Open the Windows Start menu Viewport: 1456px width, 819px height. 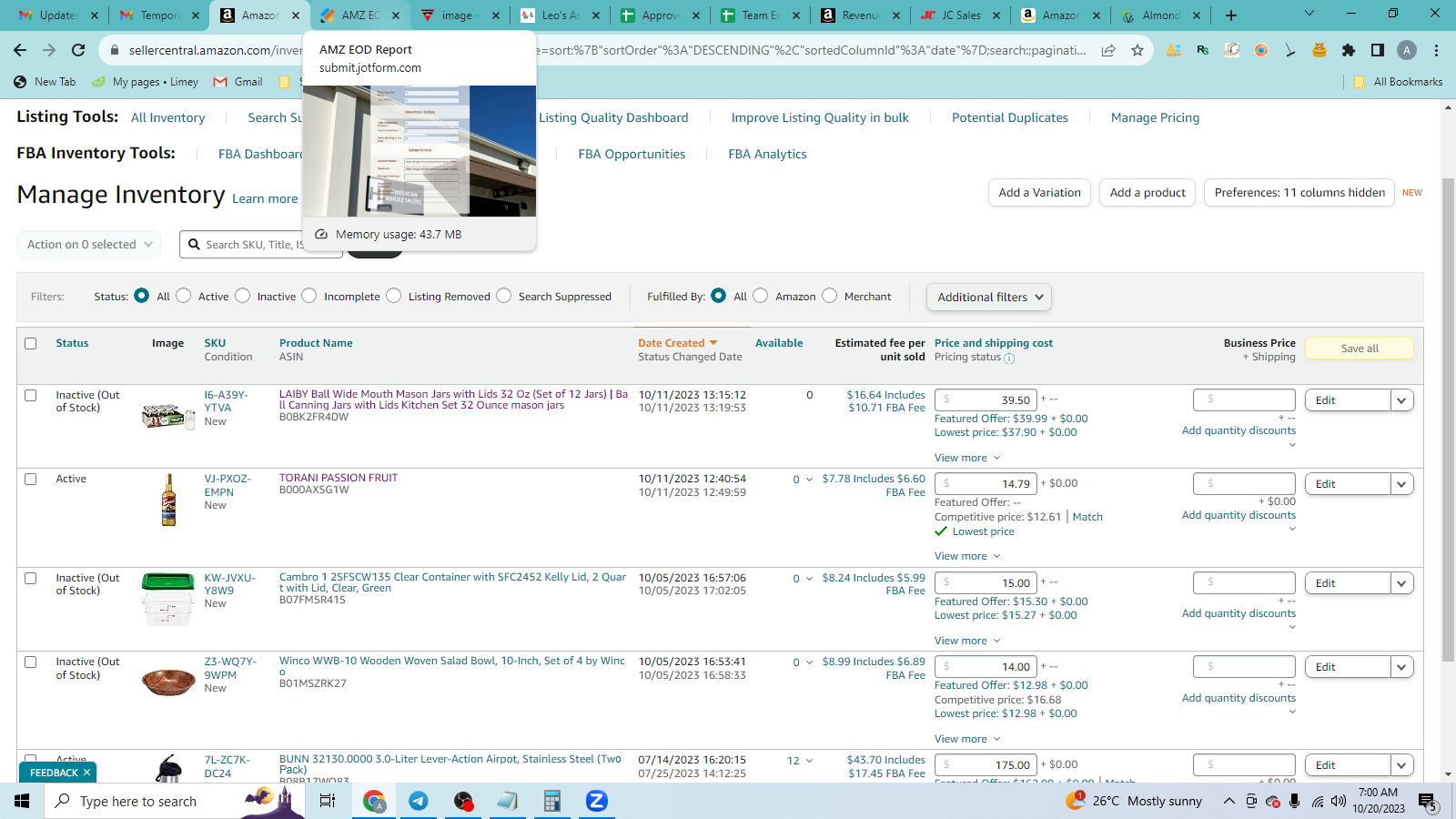22,801
